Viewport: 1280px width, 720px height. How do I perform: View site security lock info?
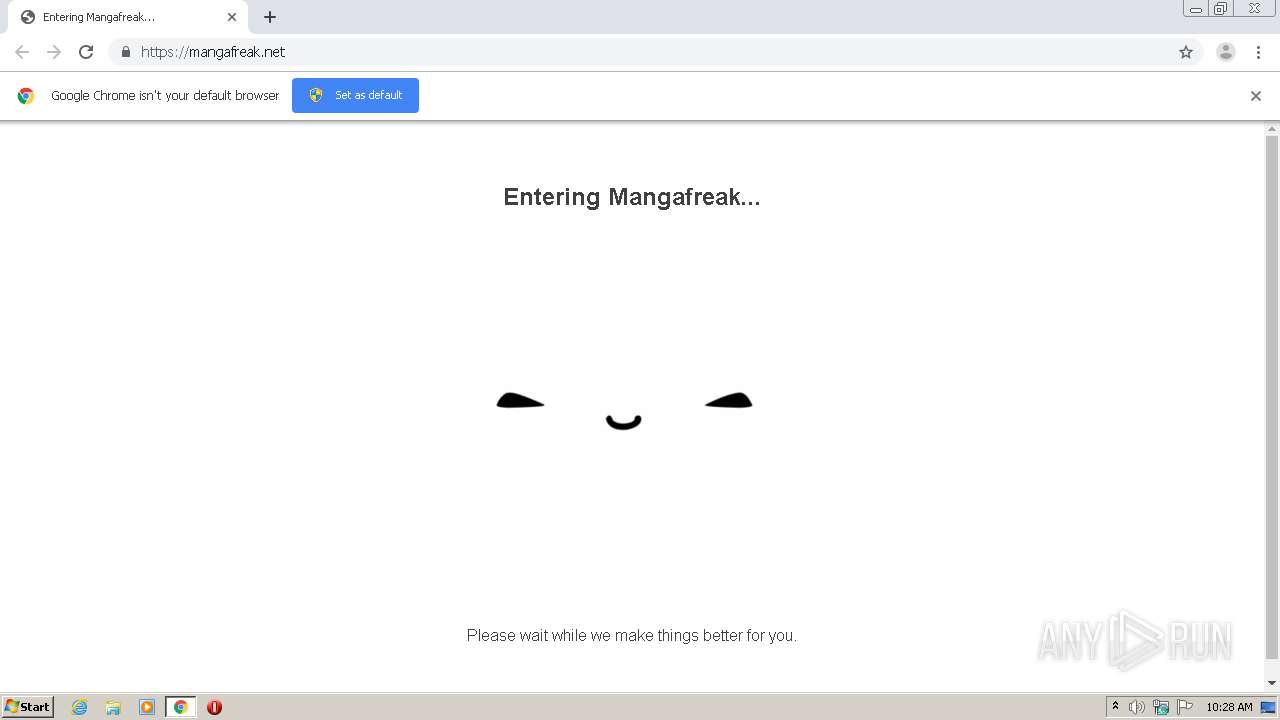(x=126, y=52)
